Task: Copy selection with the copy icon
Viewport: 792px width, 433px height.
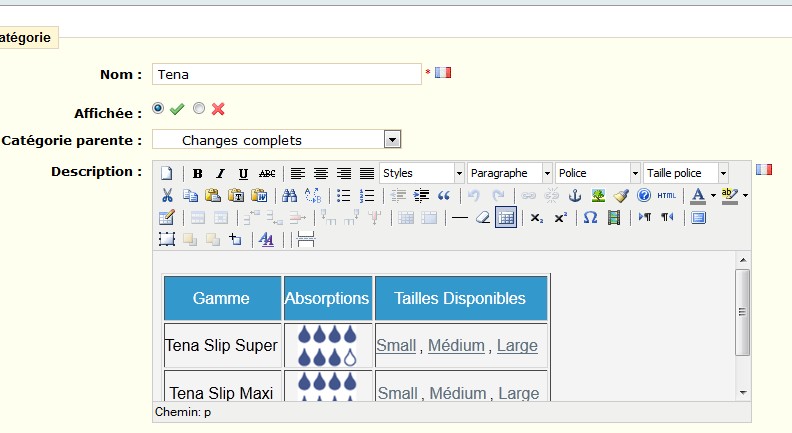Action: 190,195
